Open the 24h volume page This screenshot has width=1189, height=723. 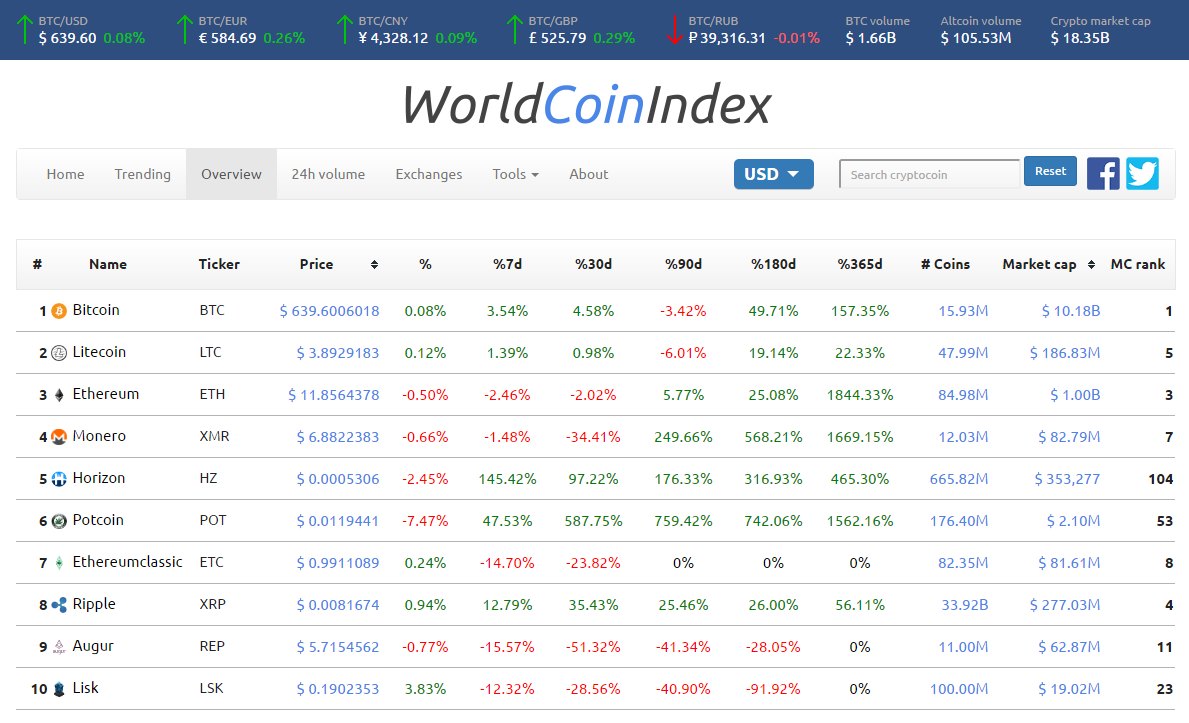pyautogui.click(x=328, y=174)
